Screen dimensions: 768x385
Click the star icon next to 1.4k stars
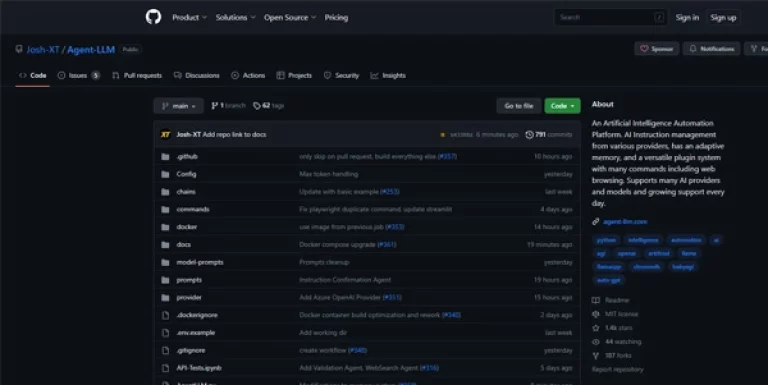click(596, 328)
